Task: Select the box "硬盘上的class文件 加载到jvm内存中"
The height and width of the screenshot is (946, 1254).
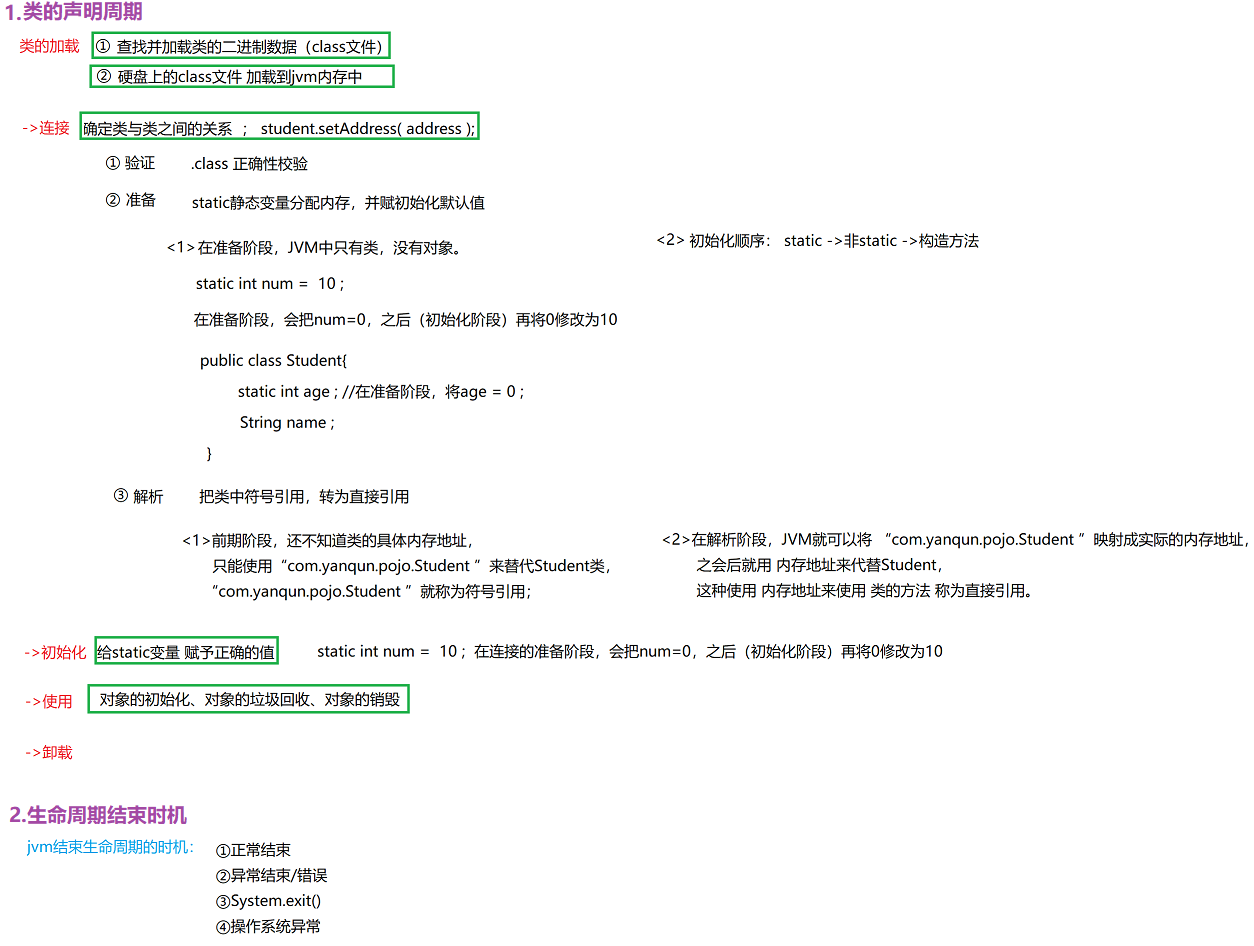Action: tap(242, 77)
